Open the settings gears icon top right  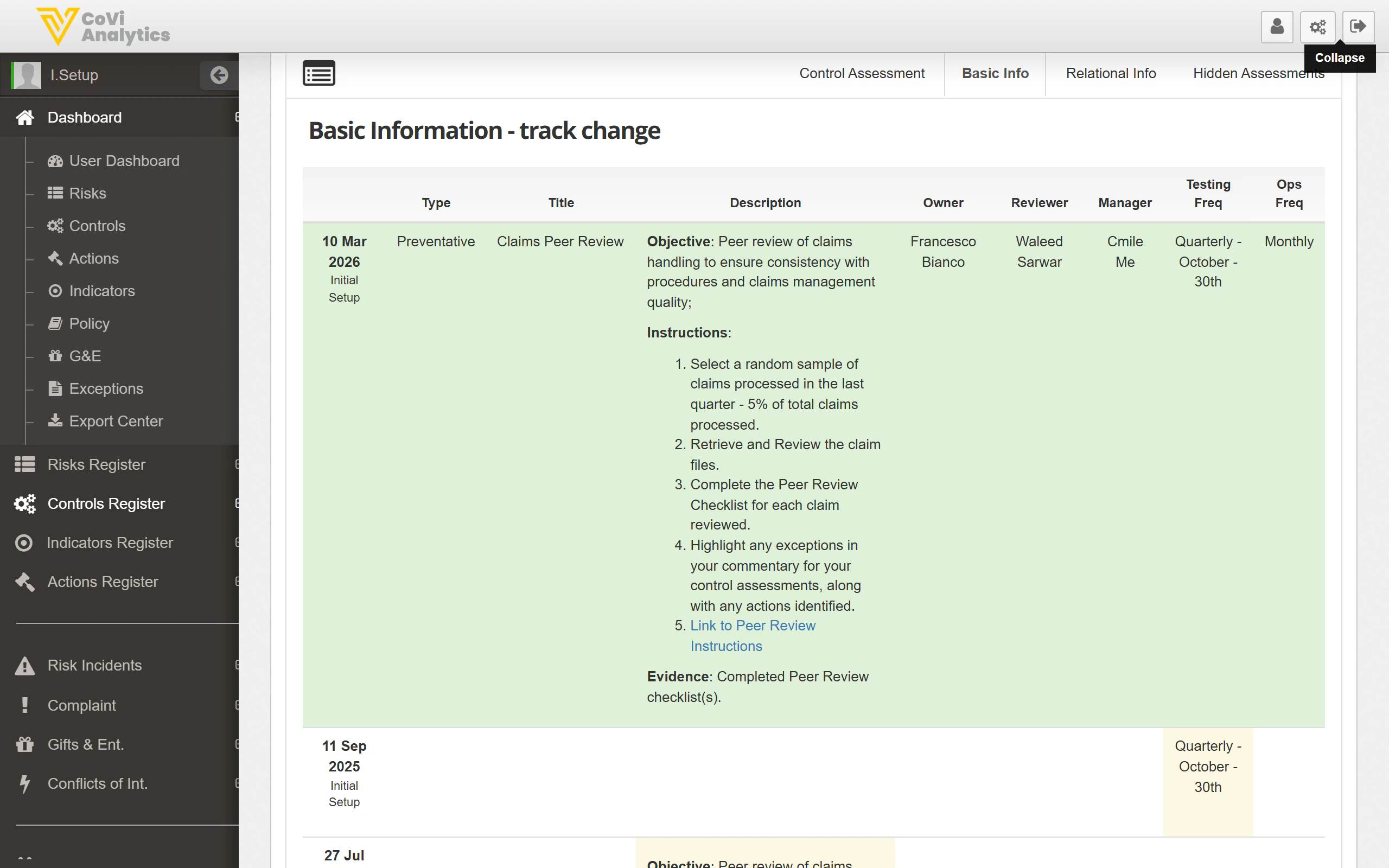pos(1317,26)
